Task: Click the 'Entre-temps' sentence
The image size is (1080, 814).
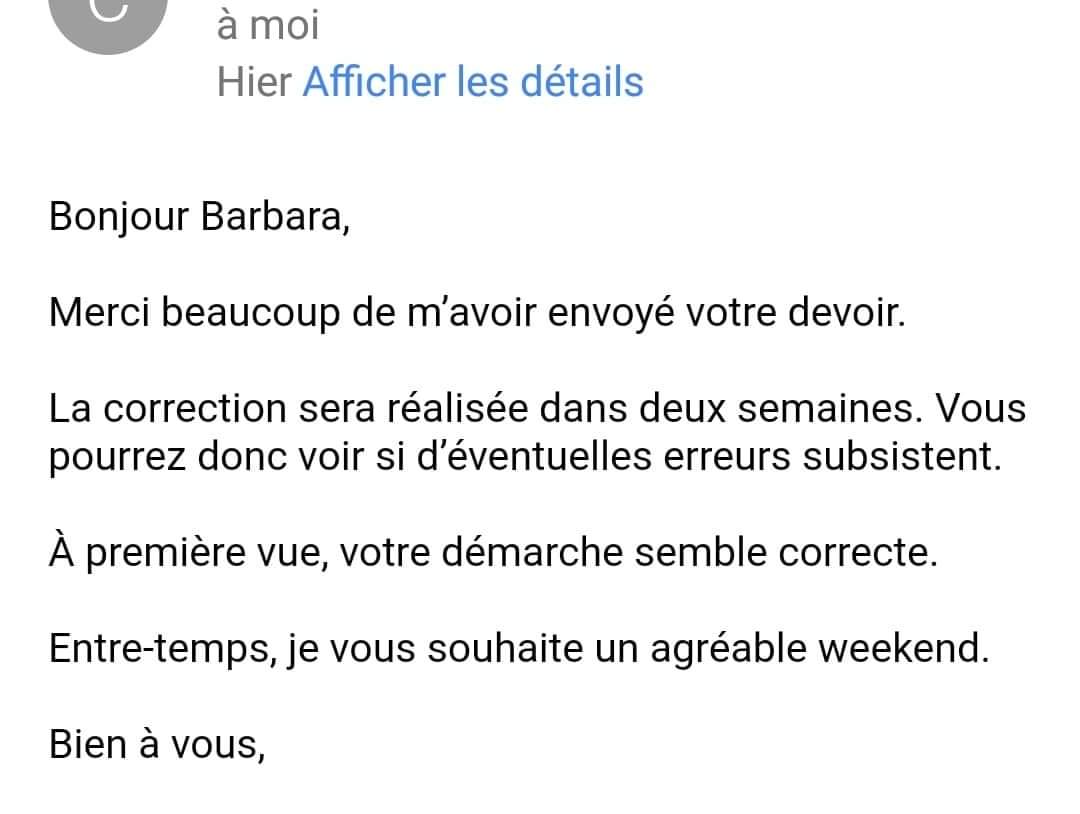Action: tap(519, 649)
